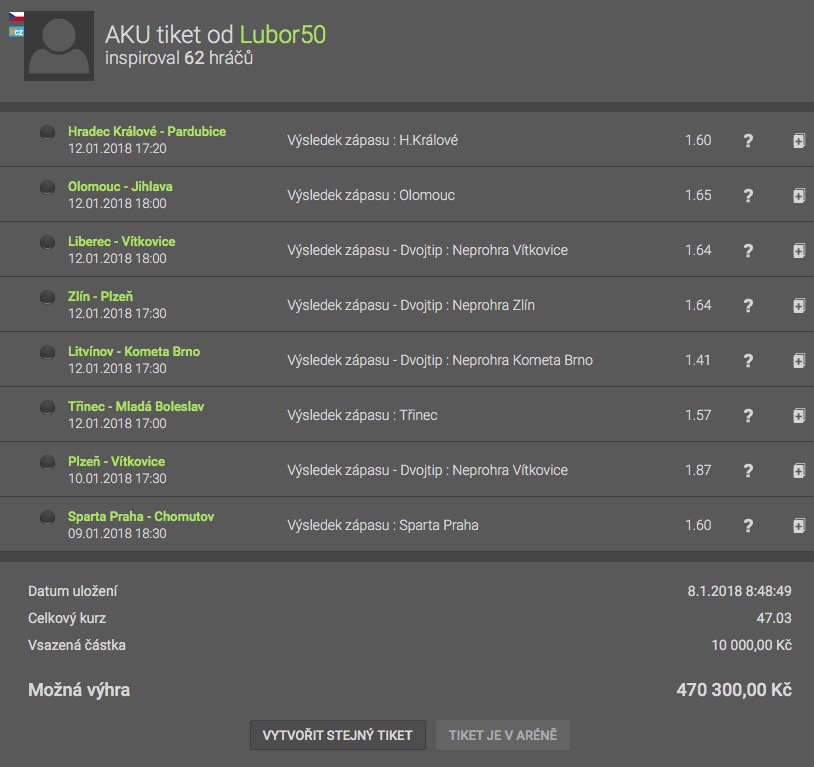Click add icon for Sparta Praha - Chomutov
The image size is (814, 767).
click(x=799, y=526)
